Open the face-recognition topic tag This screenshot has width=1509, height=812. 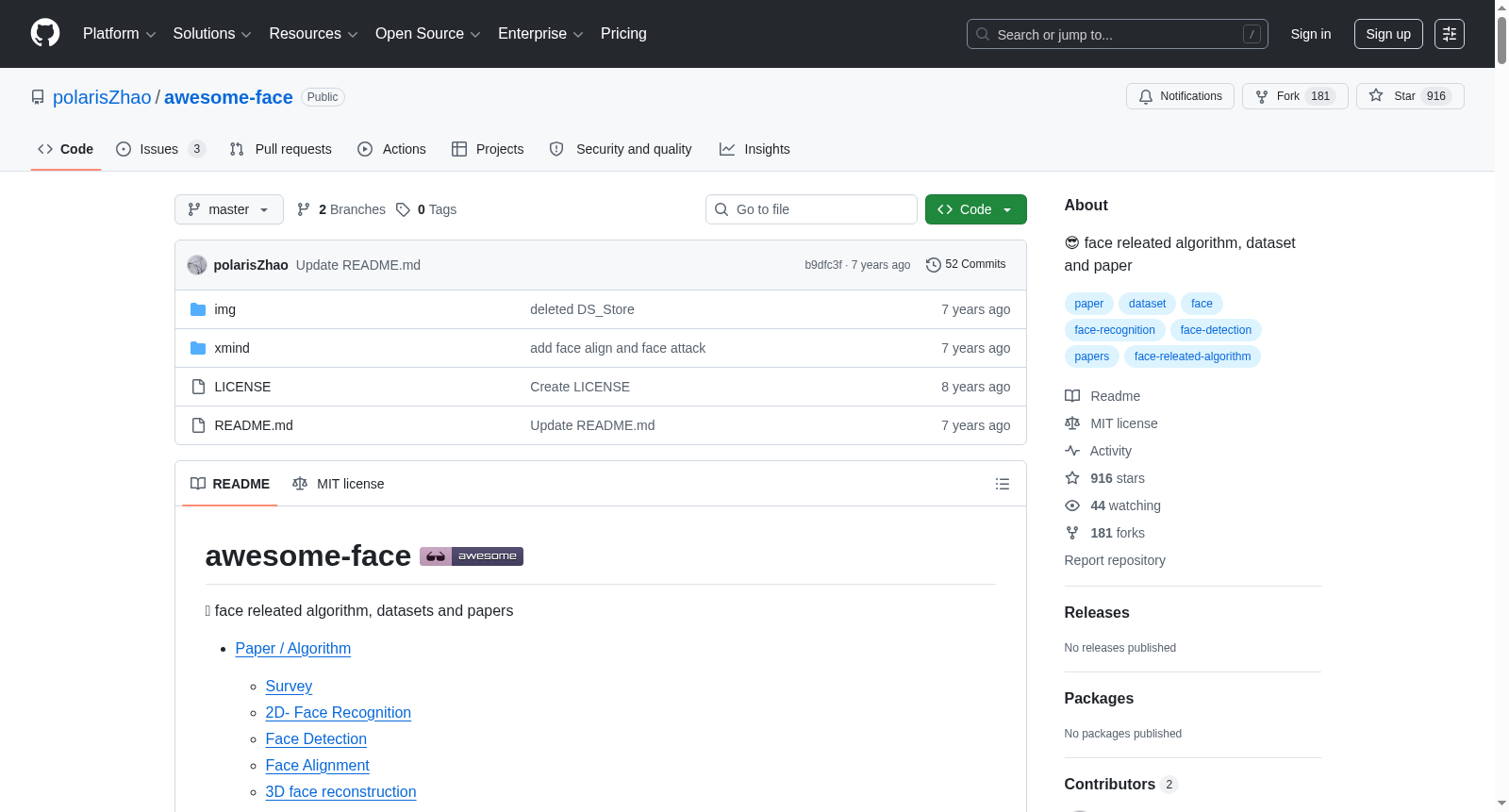pyautogui.click(x=1115, y=330)
